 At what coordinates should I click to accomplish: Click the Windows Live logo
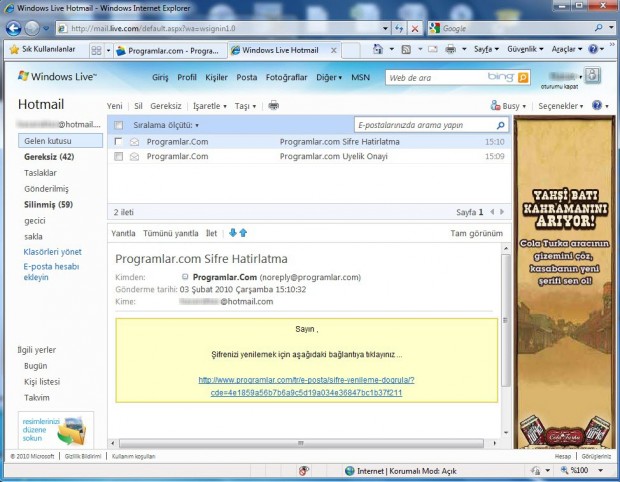click(x=57, y=76)
